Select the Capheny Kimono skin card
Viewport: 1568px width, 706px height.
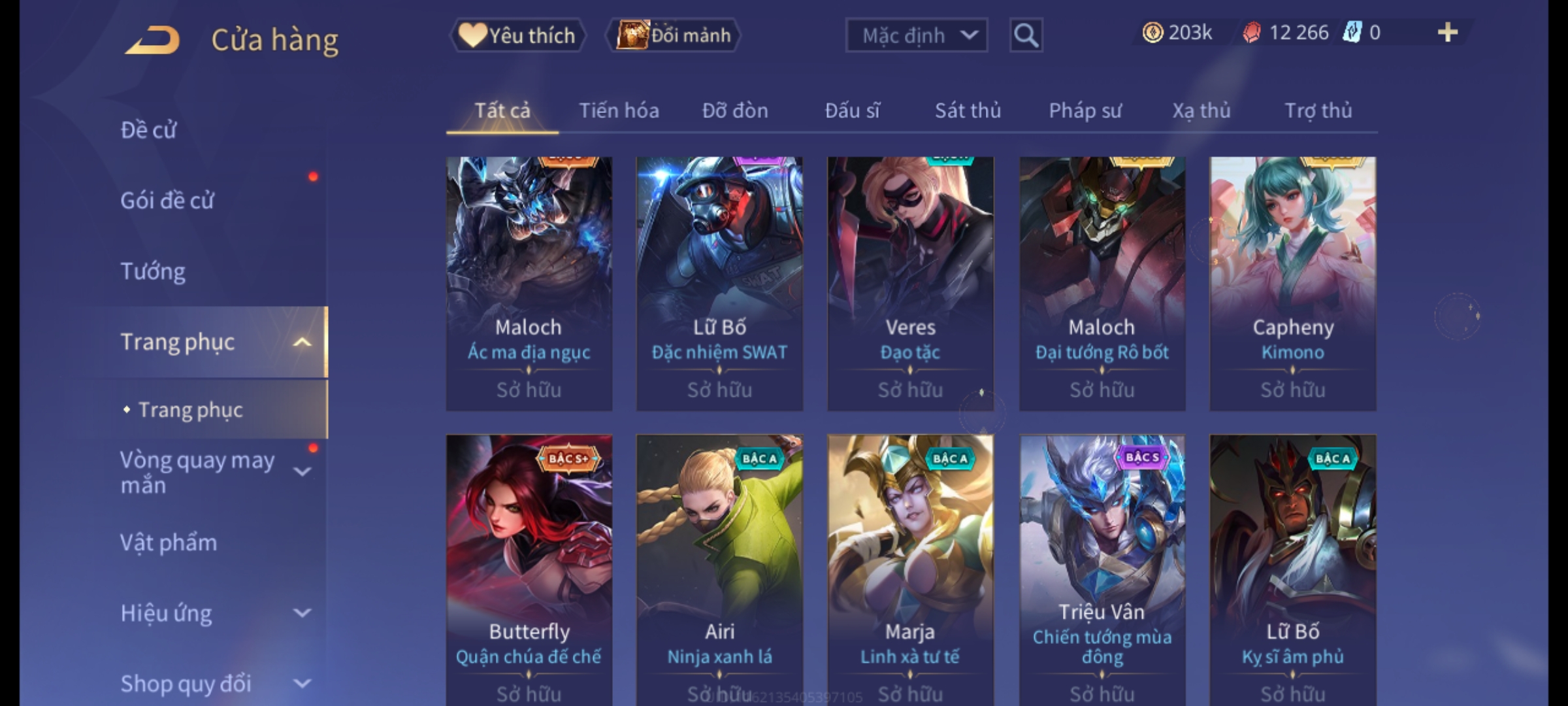click(1293, 284)
